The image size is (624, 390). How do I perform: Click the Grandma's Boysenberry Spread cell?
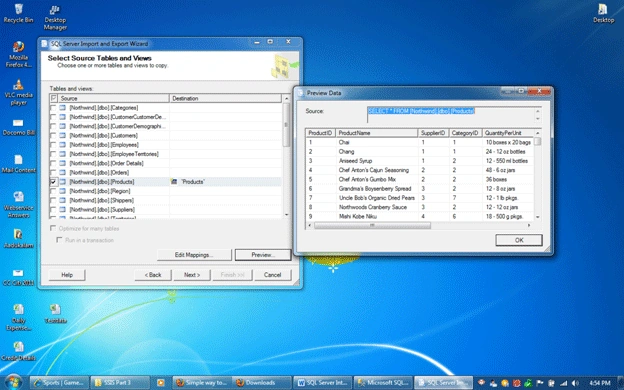[x=376, y=189]
